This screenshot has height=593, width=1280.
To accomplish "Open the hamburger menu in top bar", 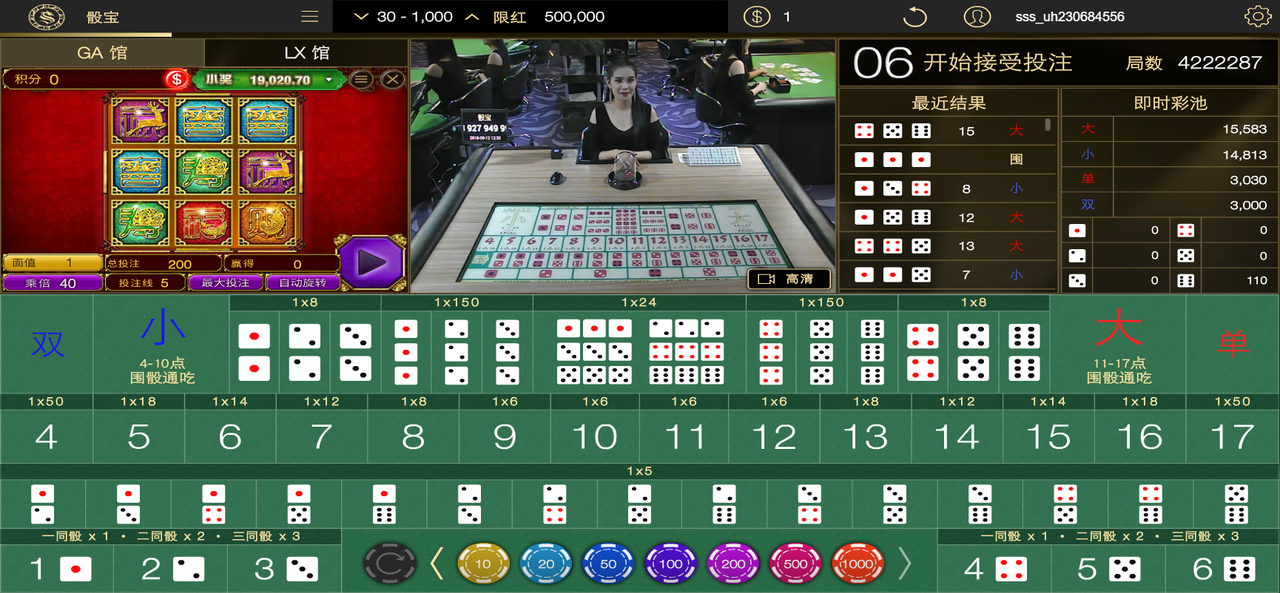I will (x=310, y=17).
